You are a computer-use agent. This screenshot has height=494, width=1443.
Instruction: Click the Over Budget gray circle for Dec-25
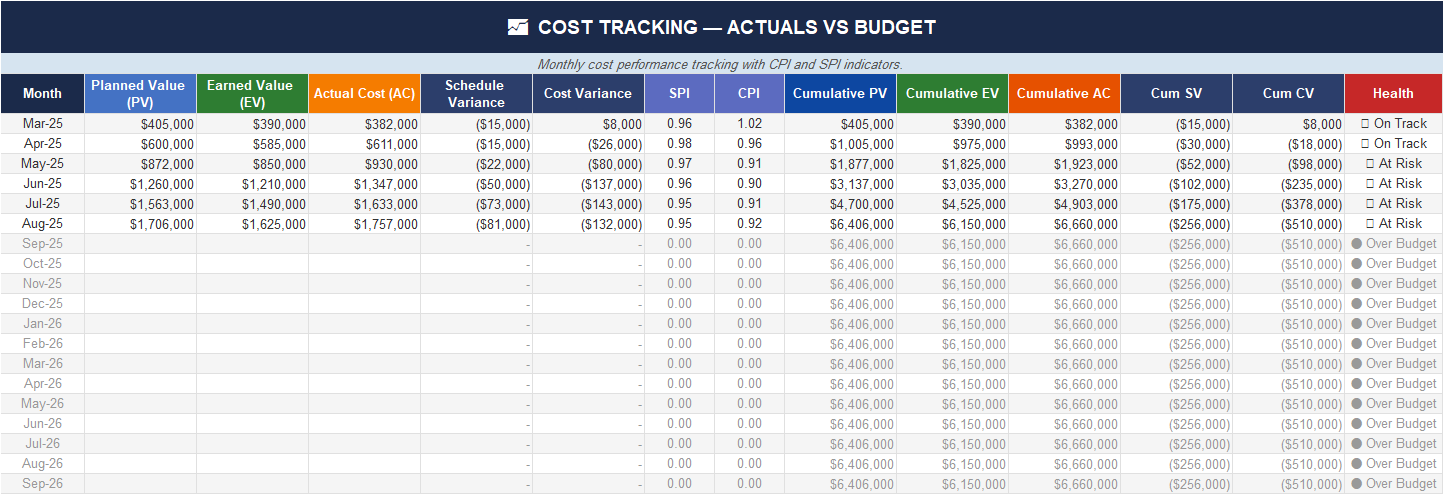pos(1357,304)
